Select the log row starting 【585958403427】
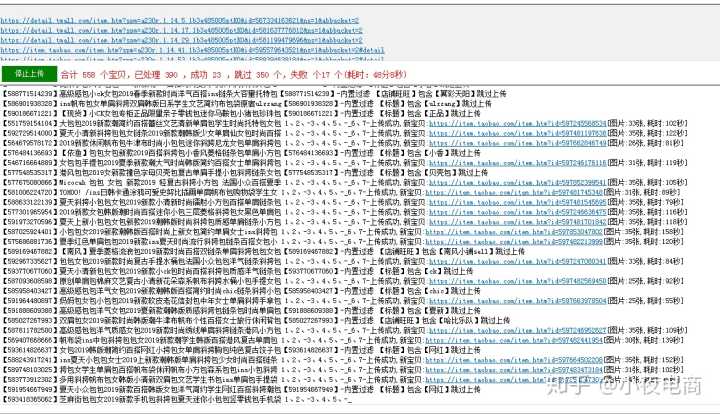 point(241,291)
